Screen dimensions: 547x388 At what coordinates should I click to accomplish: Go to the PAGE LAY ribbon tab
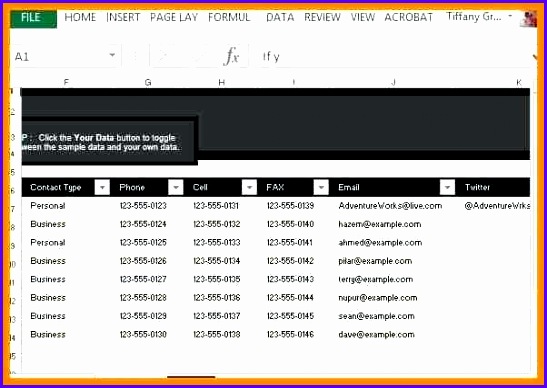pyautogui.click(x=174, y=17)
